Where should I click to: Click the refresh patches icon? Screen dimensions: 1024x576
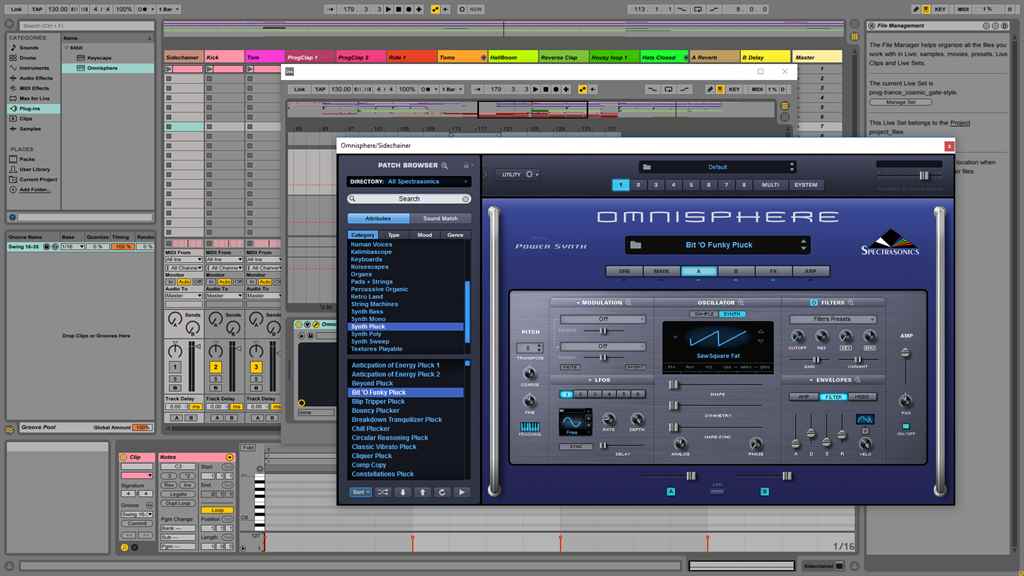tap(441, 492)
